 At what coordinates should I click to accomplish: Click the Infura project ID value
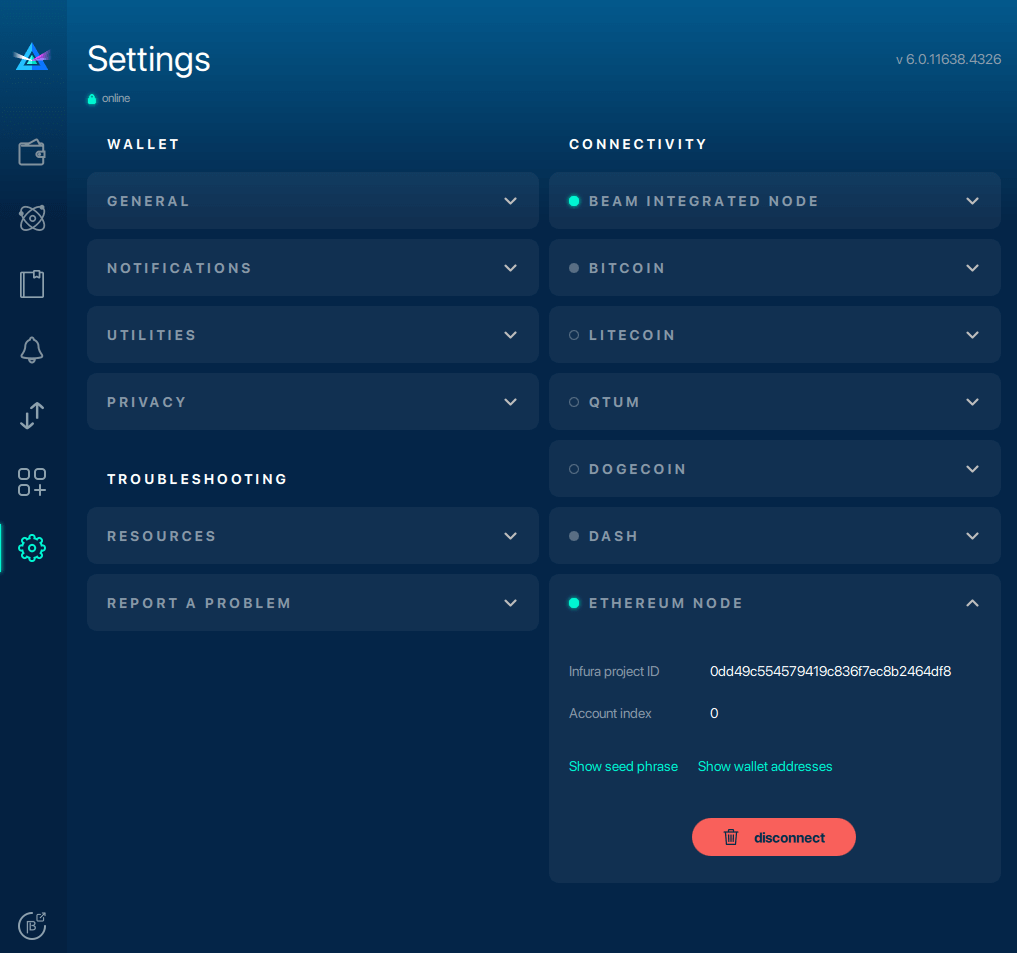coord(830,672)
